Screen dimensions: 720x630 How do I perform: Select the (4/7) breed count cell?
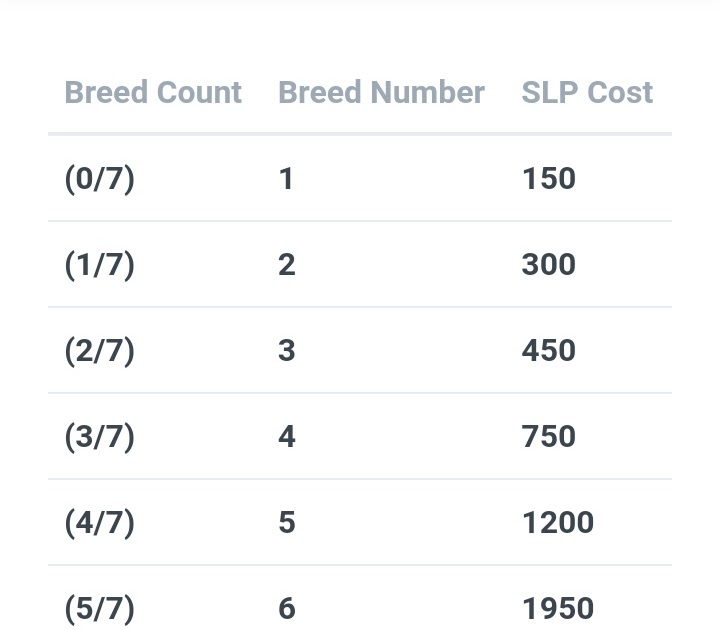[100, 523]
